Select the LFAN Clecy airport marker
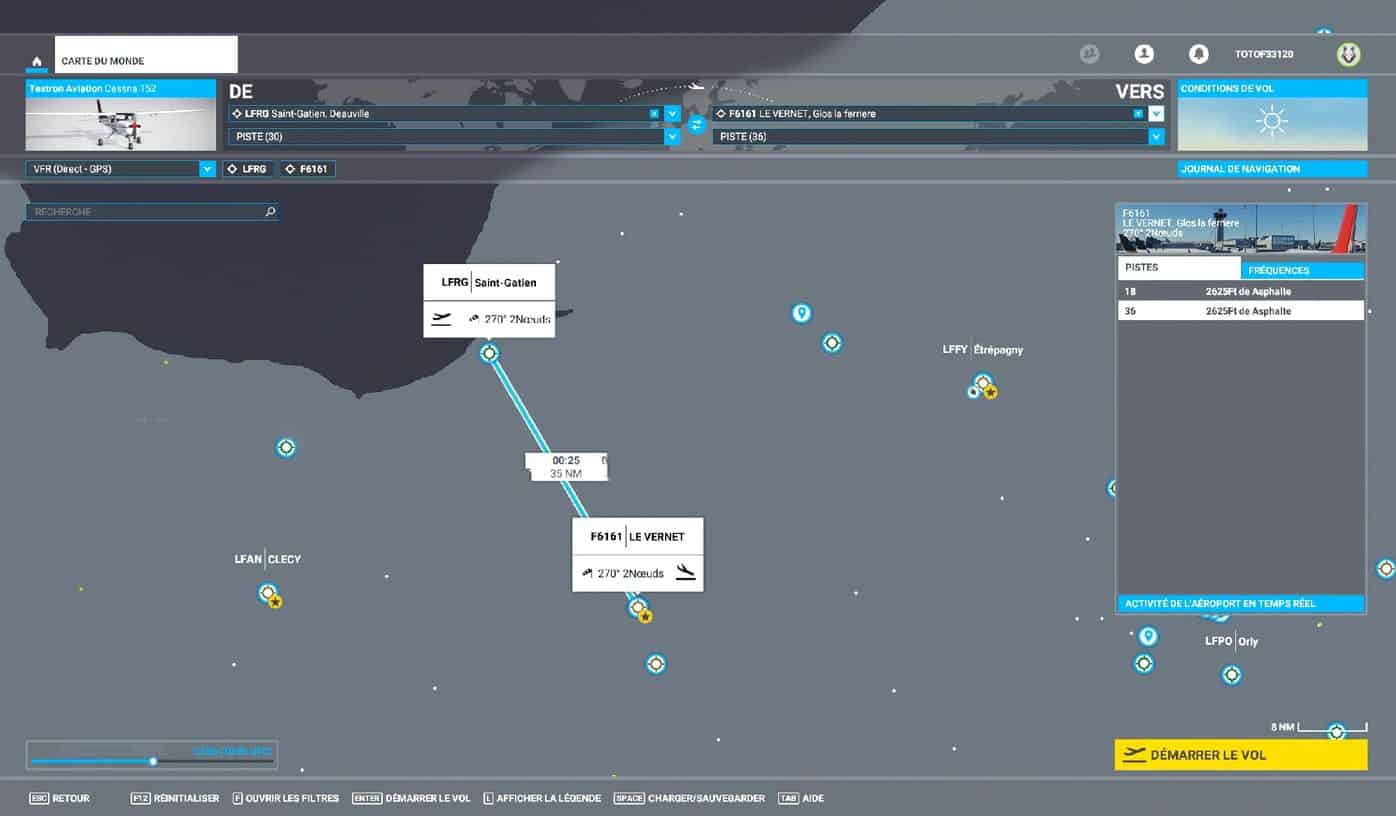This screenshot has height=816, width=1396. (x=267, y=593)
